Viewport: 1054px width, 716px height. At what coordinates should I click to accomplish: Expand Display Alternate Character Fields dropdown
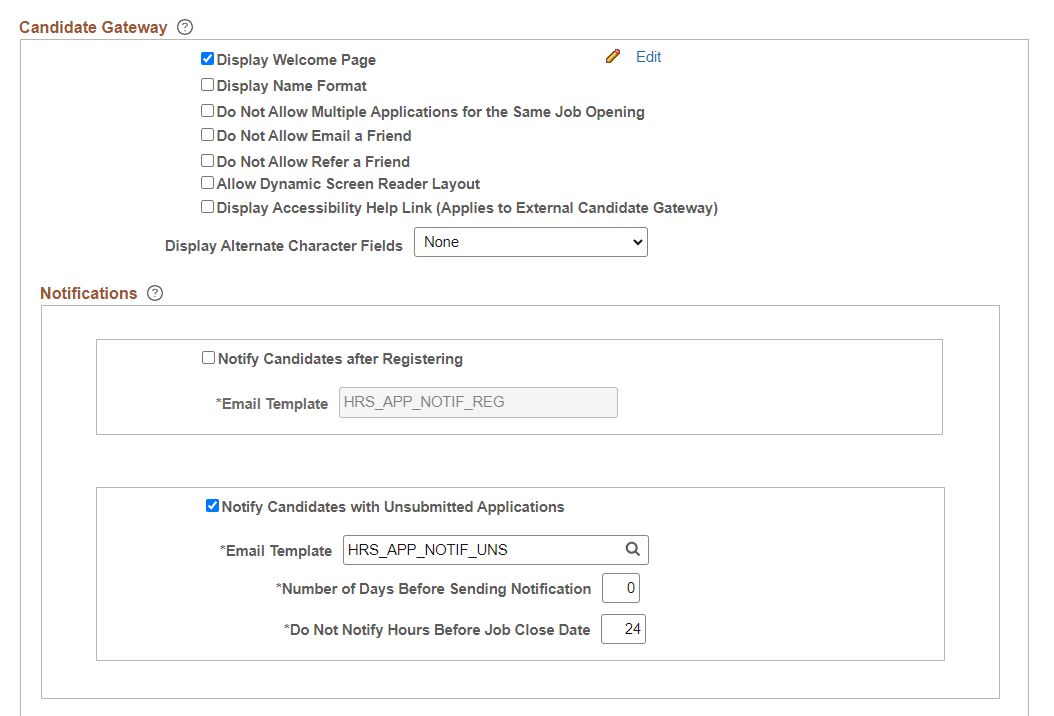[x=530, y=242]
